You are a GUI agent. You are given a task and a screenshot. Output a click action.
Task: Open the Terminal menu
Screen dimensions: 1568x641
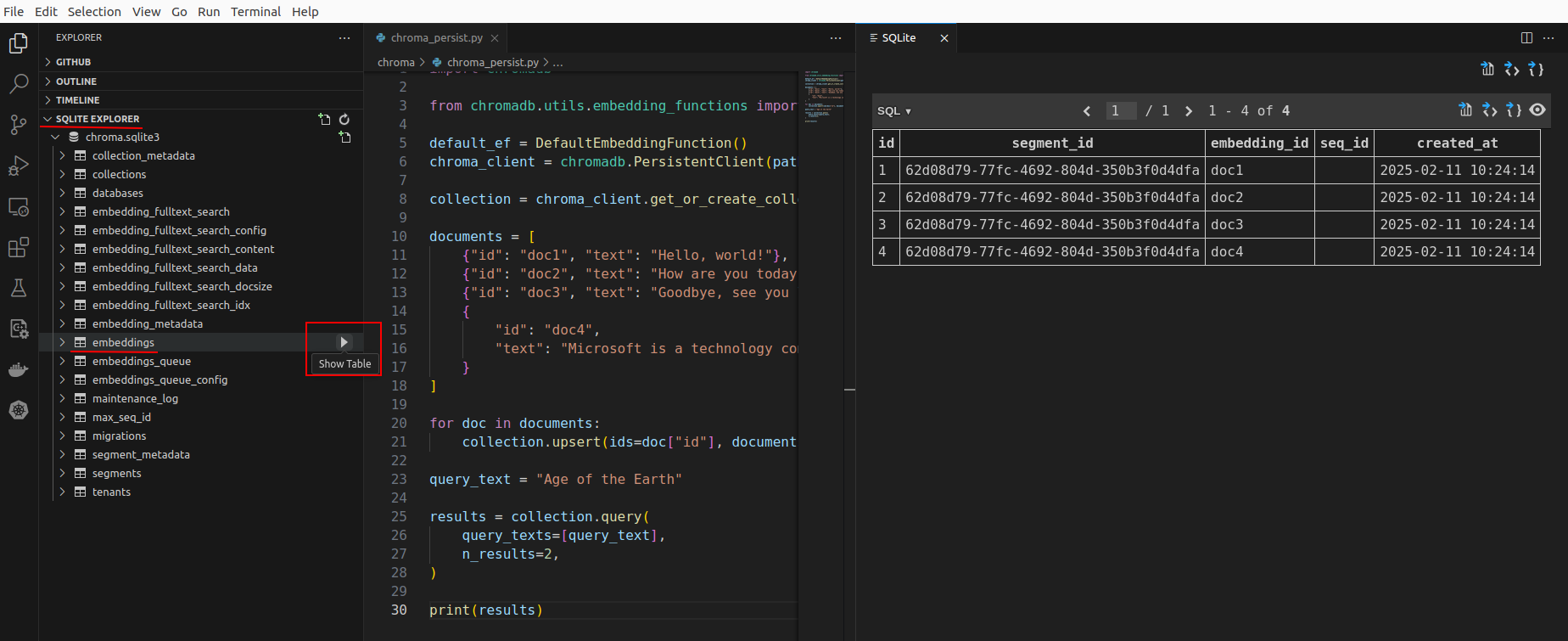255,12
